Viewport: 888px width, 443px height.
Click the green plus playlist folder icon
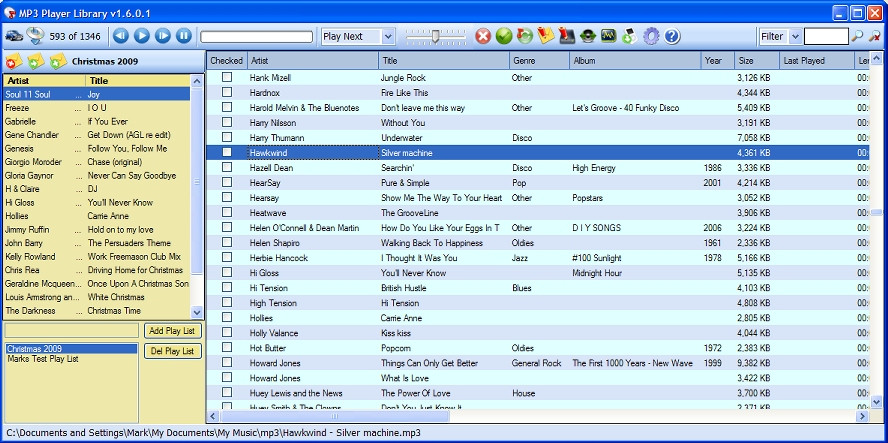(x=57, y=61)
